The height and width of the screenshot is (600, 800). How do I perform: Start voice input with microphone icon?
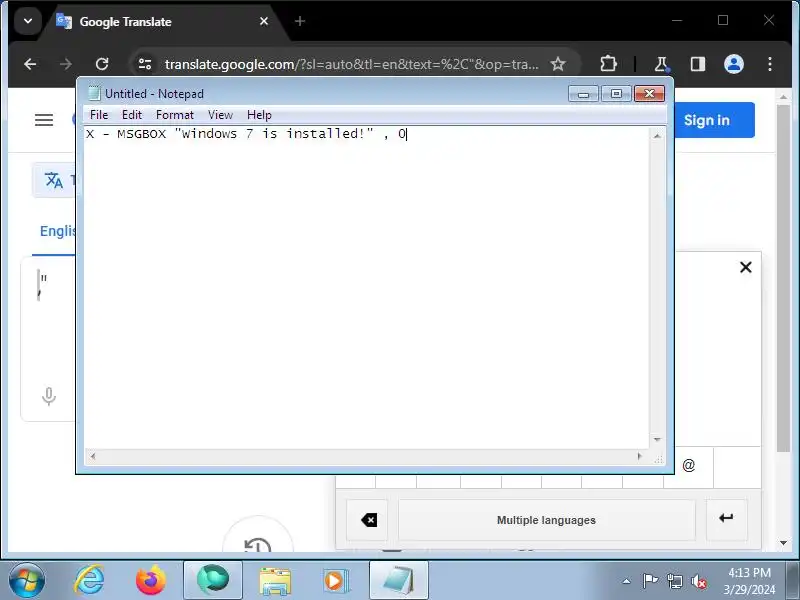(x=49, y=396)
